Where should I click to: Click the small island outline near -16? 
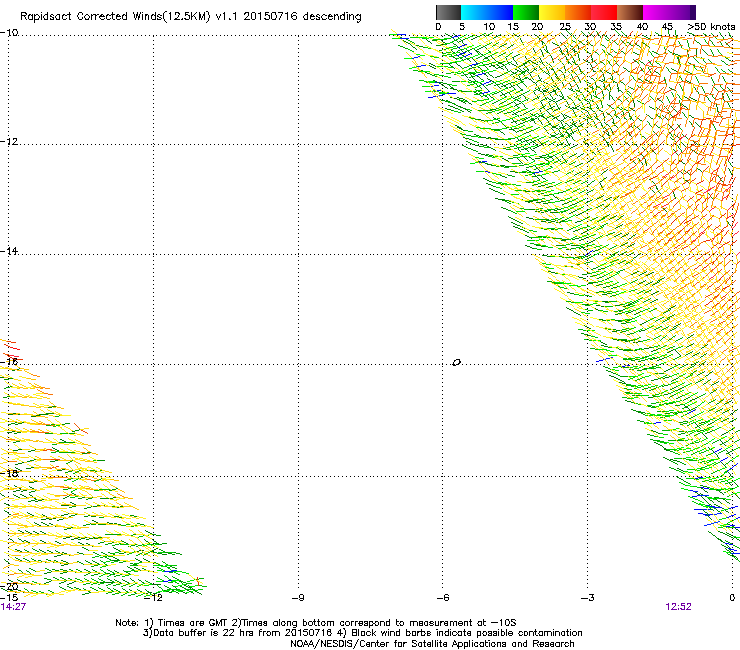pos(456,363)
